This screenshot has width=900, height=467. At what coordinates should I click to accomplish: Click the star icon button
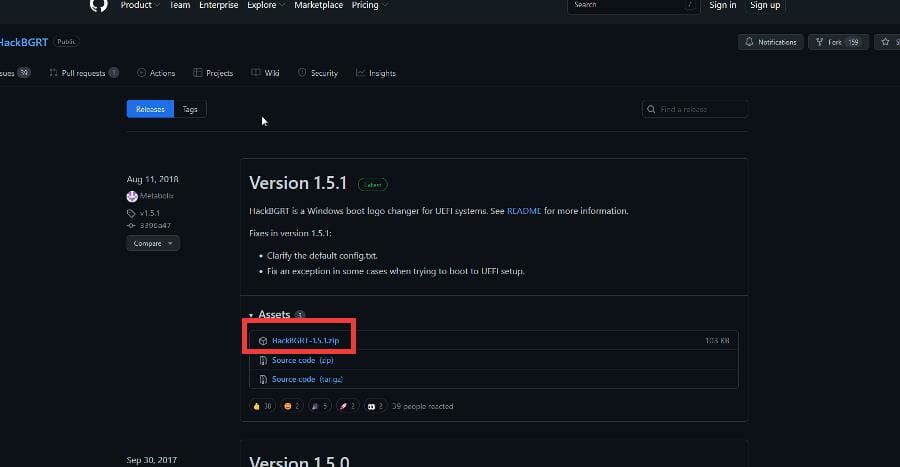click(887, 42)
